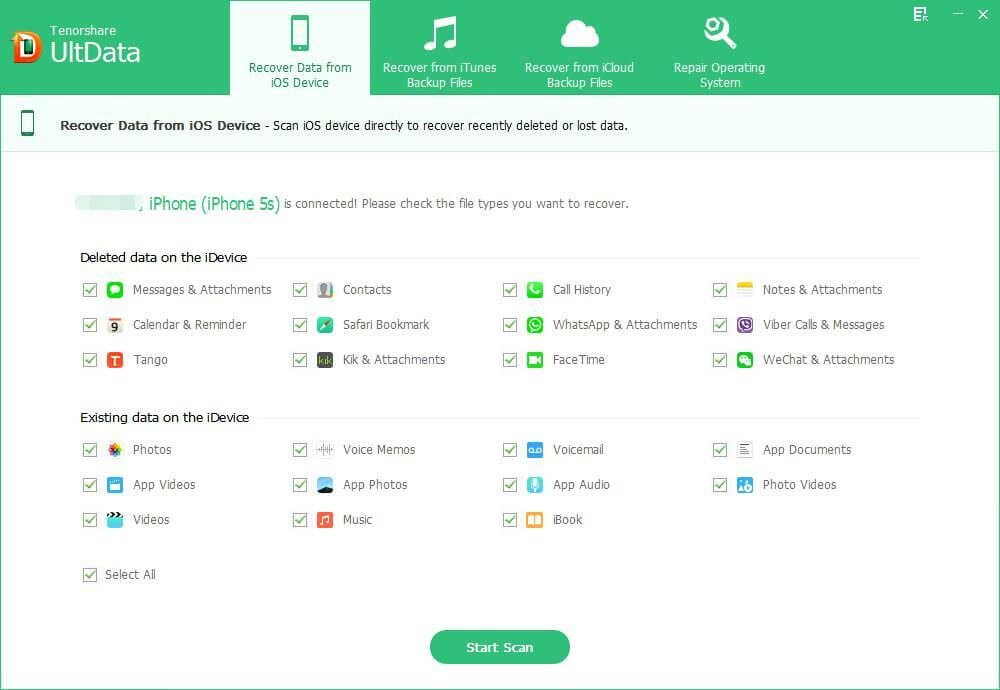Click the Safari Bookmark compass icon
The image size is (1000, 690).
pyautogui.click(x=325, y=325)
